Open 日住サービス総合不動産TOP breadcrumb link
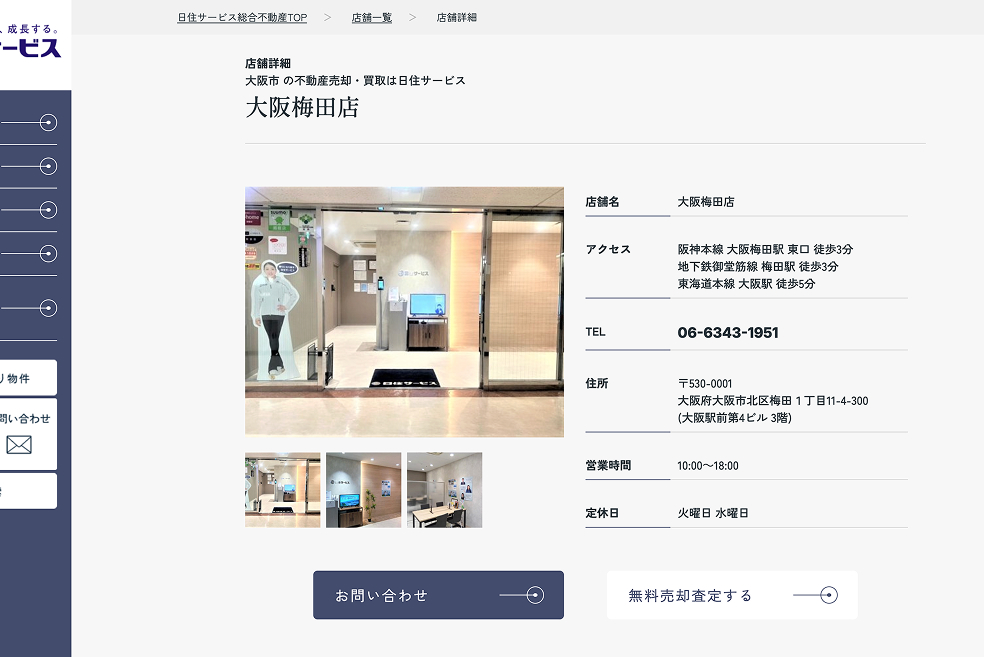This screenshot has width=984, height=657. tap(242, 18)
